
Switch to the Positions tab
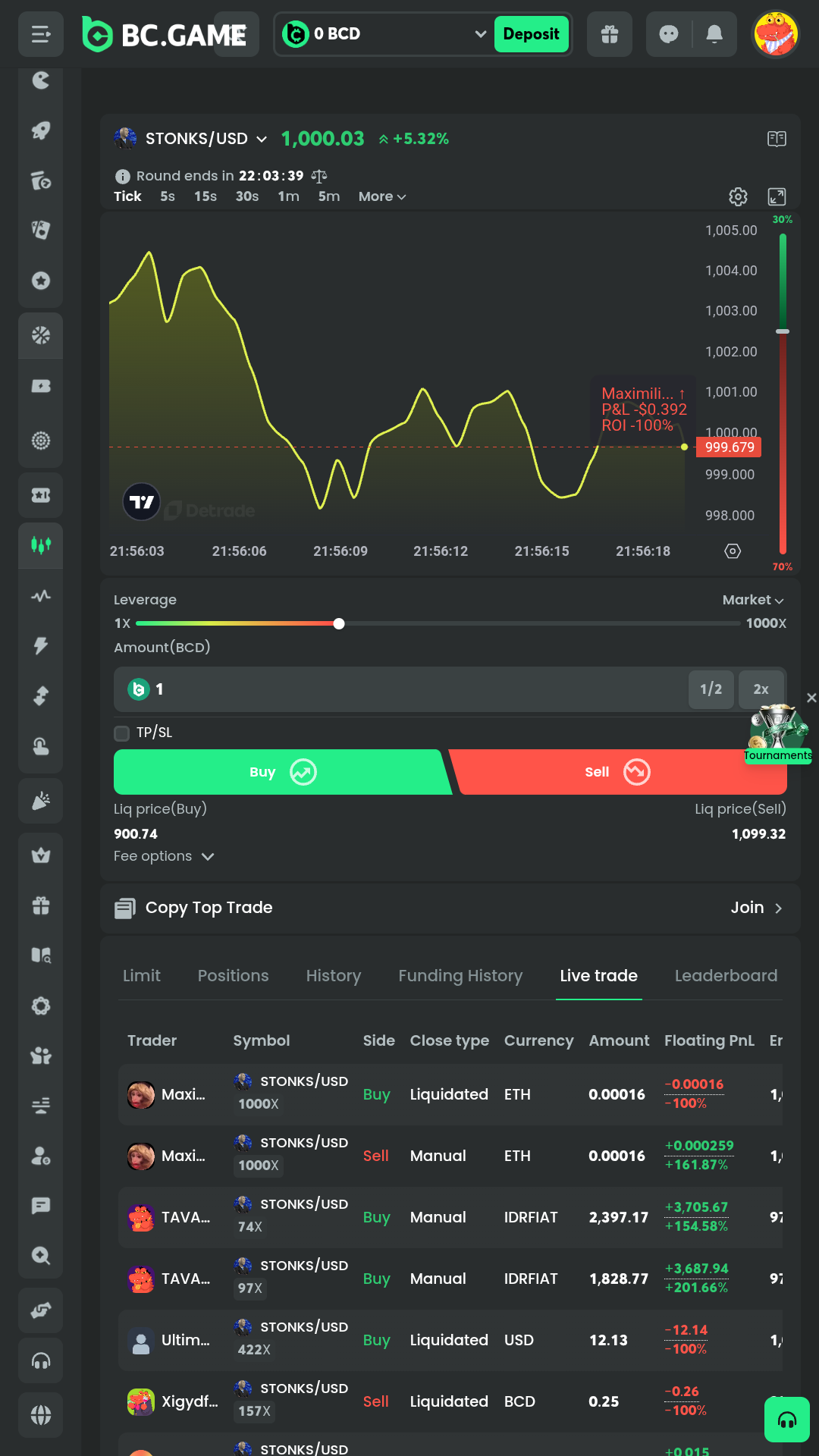click(x=234, y=976)
